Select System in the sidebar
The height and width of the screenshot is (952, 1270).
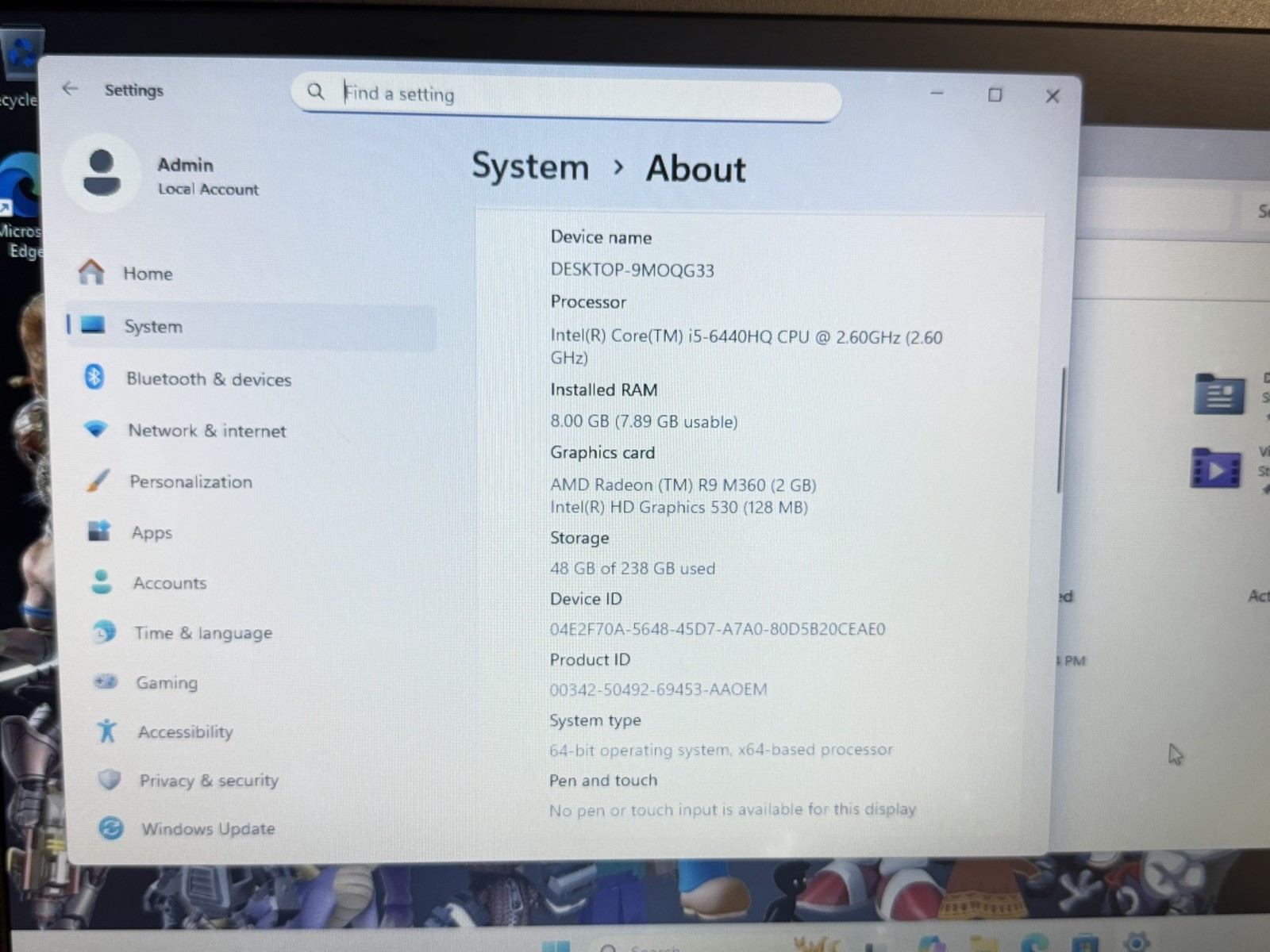pos(252,326)
